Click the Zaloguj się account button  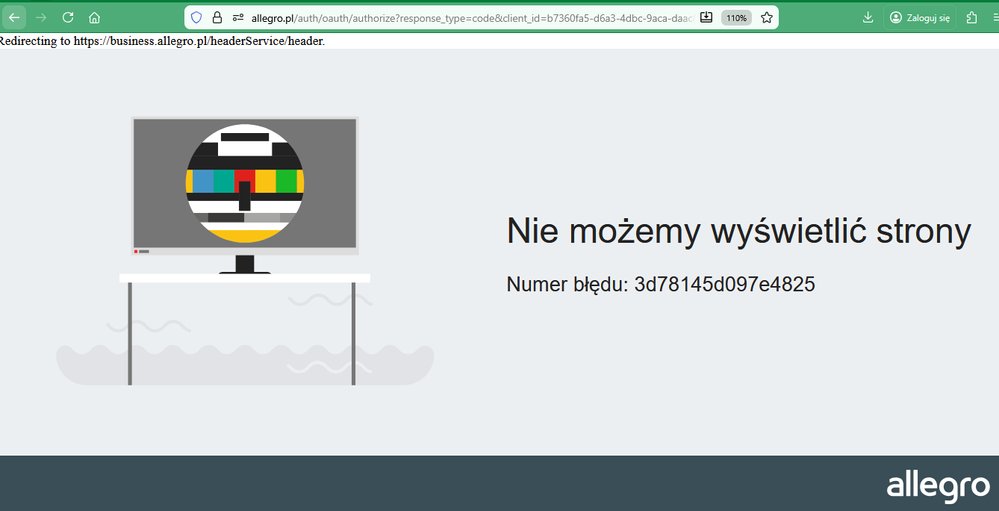920,18
